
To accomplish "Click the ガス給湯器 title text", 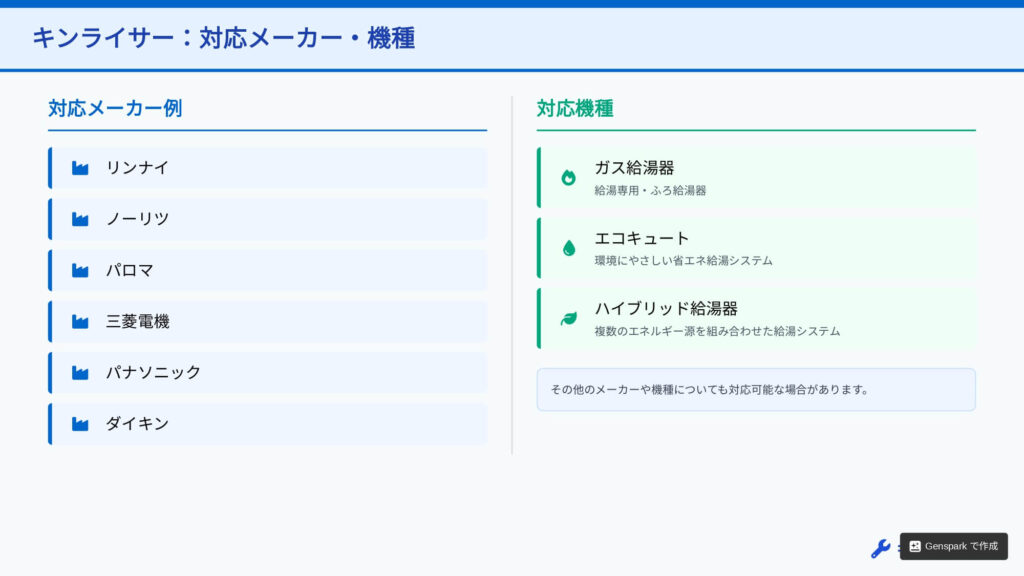I will coord(633,168).
